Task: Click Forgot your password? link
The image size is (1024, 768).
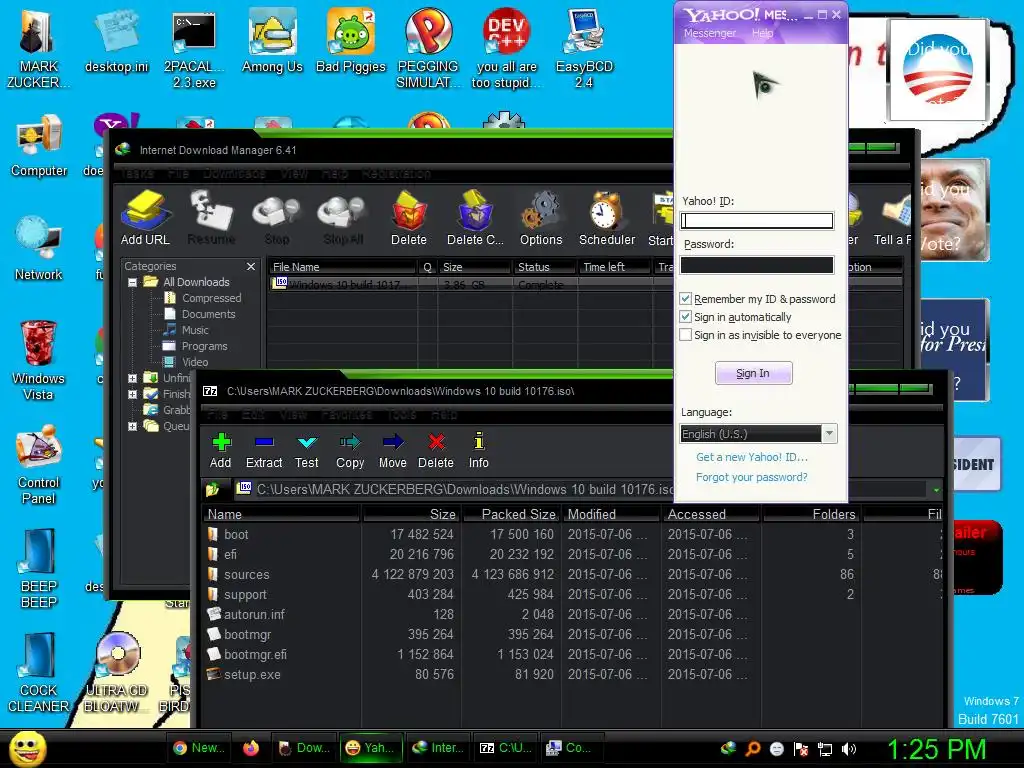Action: pos(752,477)
